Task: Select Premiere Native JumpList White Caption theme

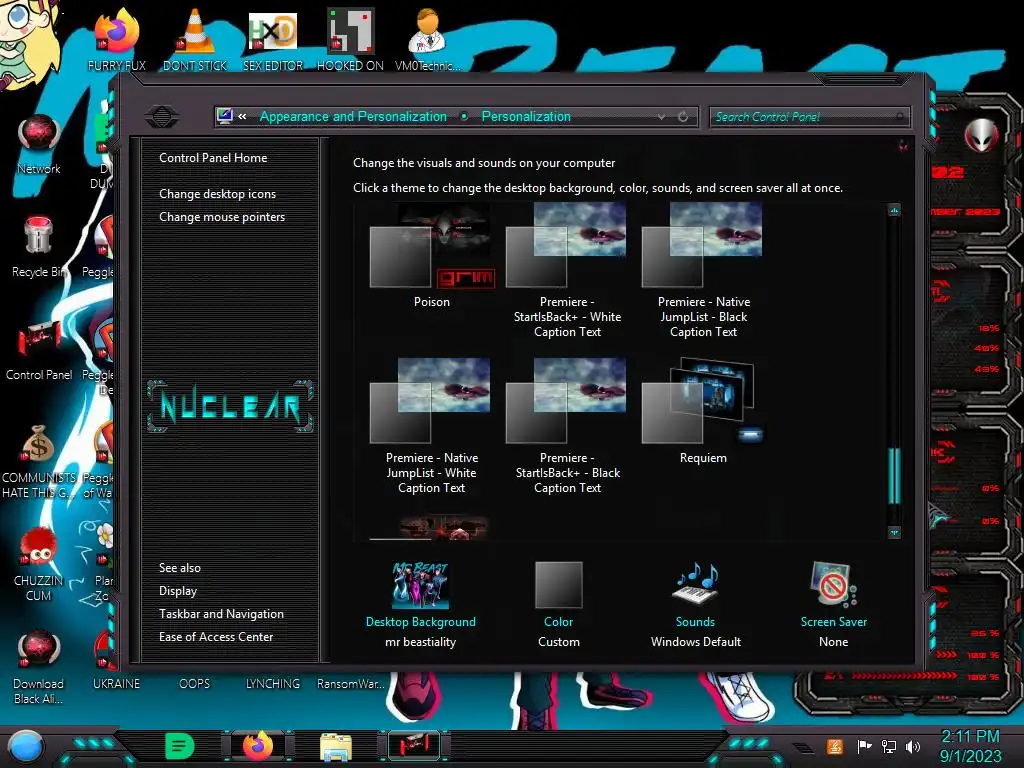Action: coord(432,426)
